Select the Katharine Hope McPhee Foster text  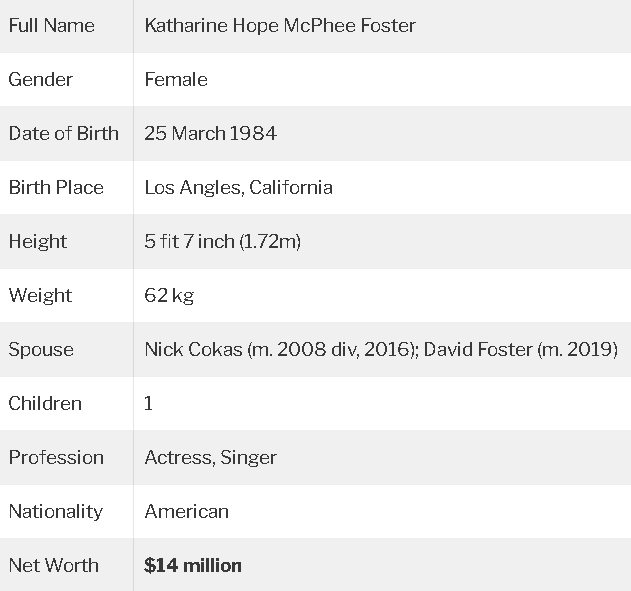[280, 26]
